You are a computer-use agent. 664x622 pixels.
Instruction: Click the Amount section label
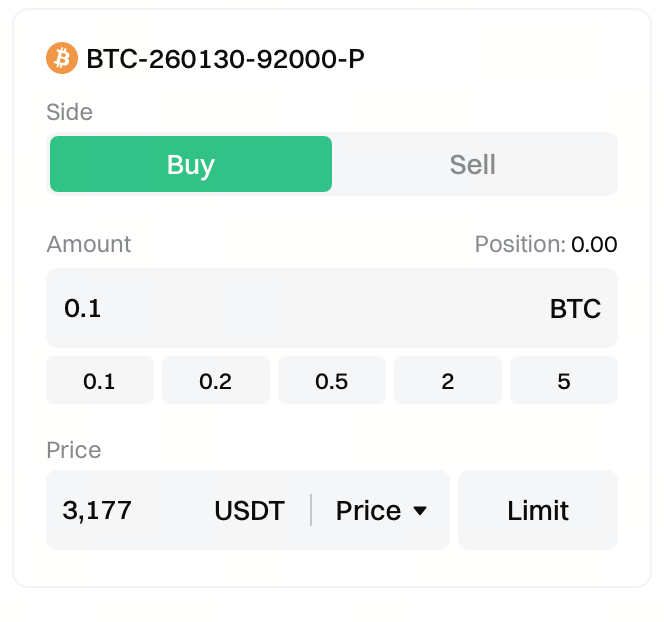(x=89, y=244)
